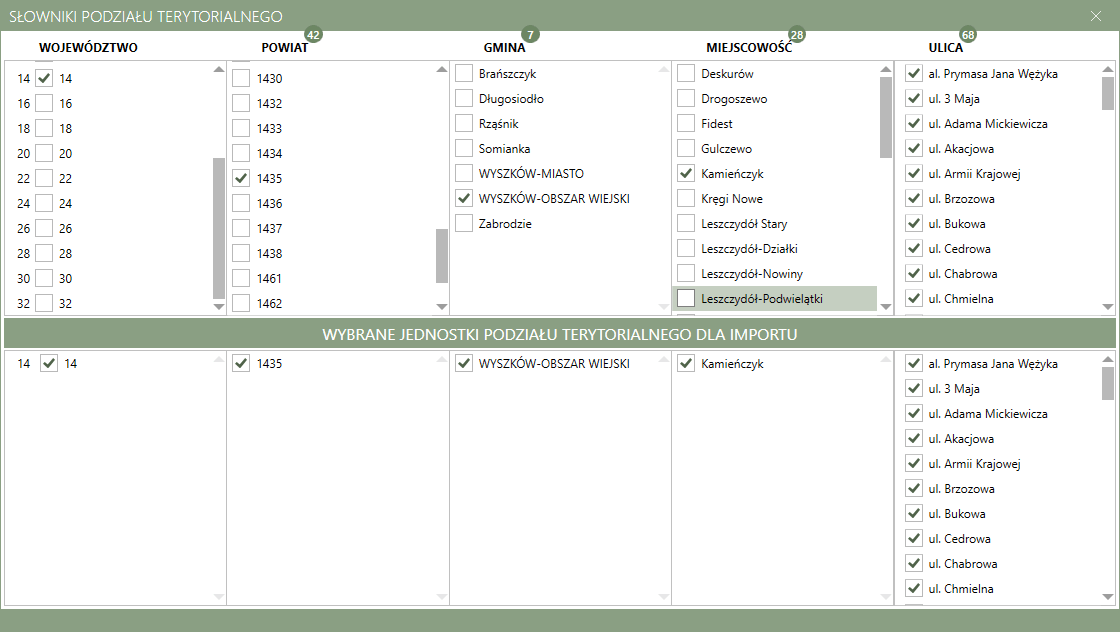Check the Somianka gmina checkbox
This screenshot has height=632, width=1120.
click(464, 149)
